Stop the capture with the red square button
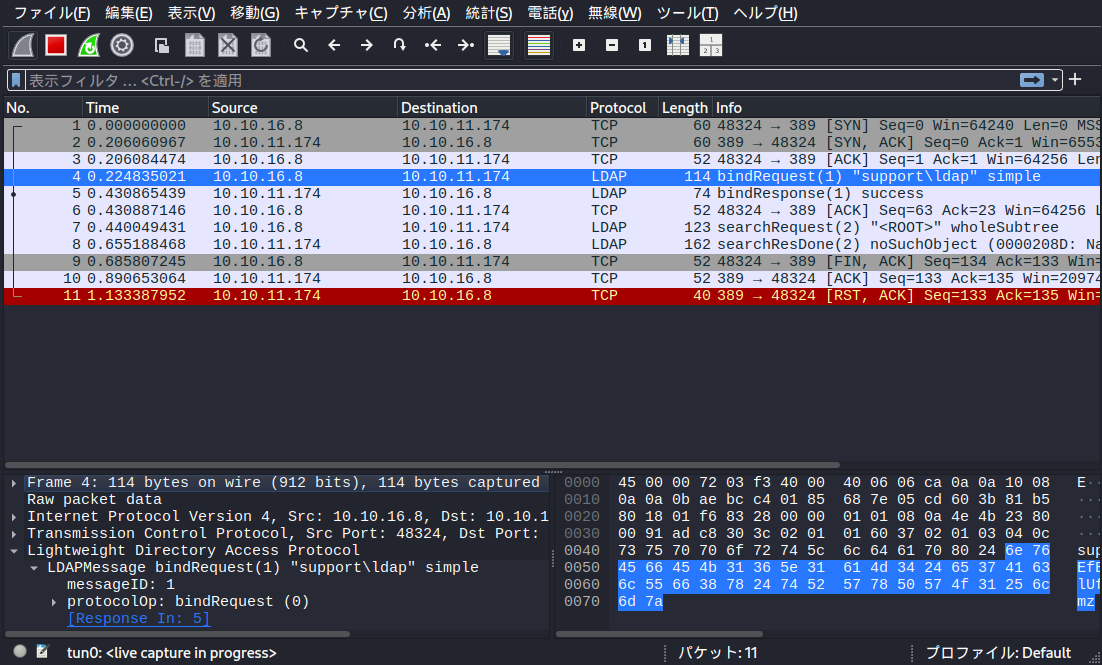Image resolution: width=1102 pixels, height=665 pixels. [56, 45]
